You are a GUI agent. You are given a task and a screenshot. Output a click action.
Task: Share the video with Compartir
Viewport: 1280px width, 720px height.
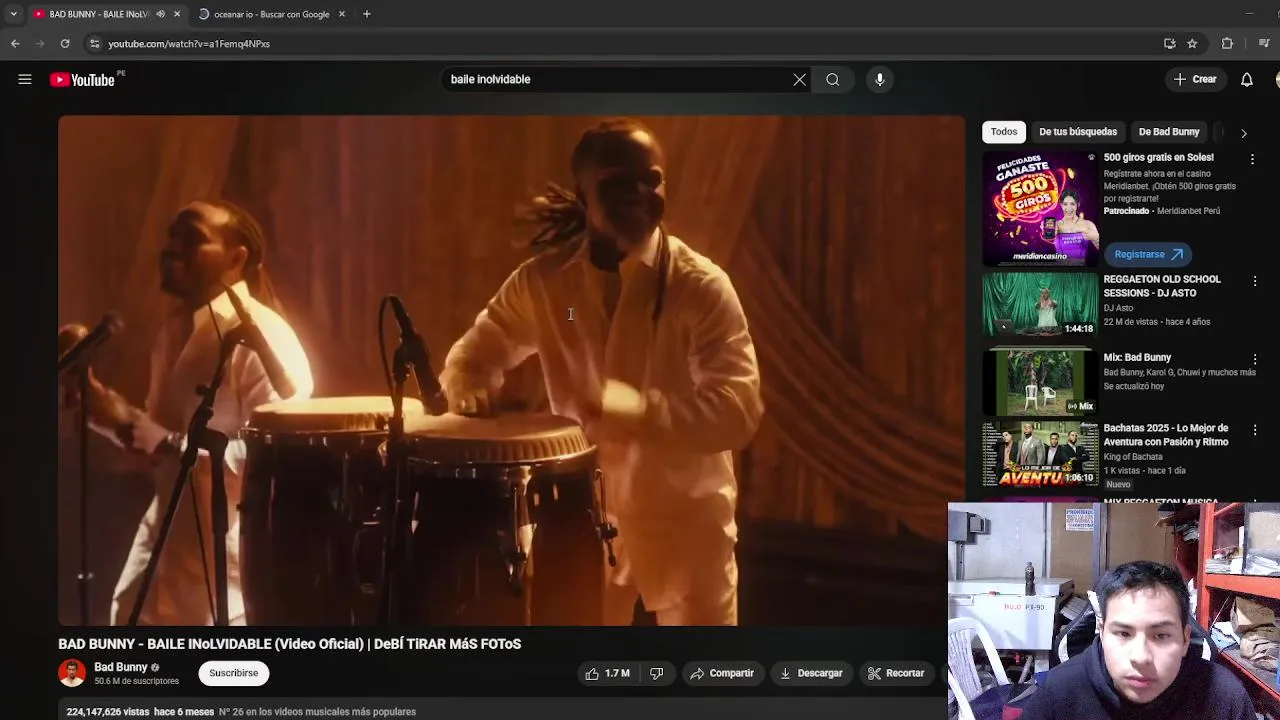pos(721,673)
